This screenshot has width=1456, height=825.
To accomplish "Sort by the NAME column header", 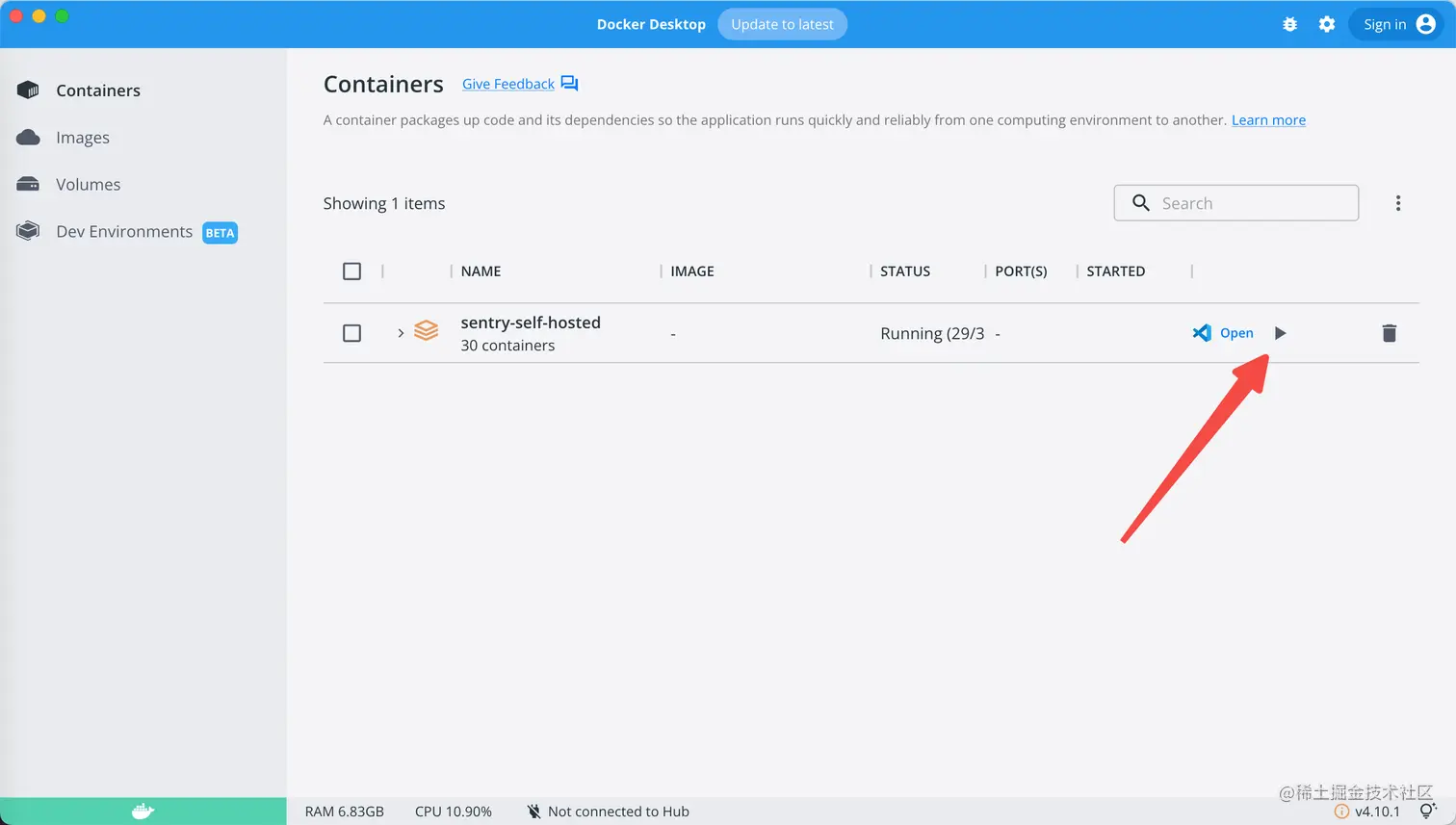I will coord(481,271).
